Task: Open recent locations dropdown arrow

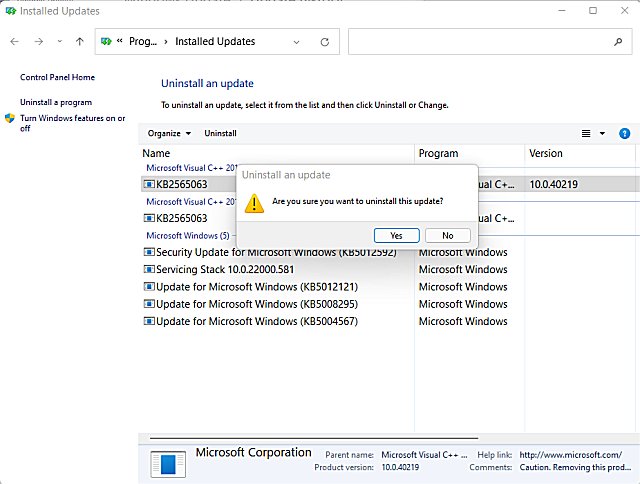Action: click(x=60, y=41)
